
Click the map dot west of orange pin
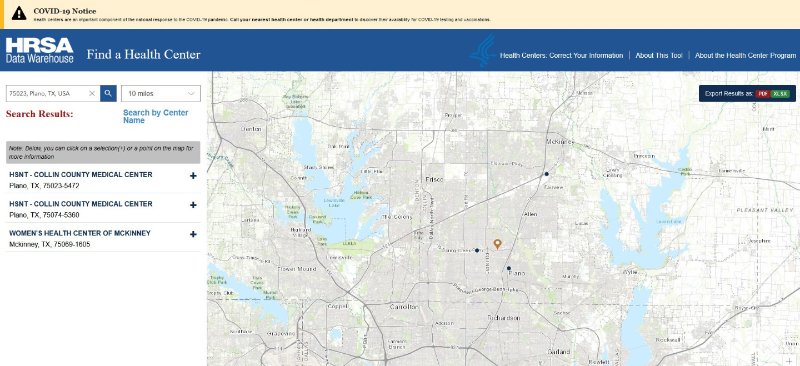pos(477,250)
